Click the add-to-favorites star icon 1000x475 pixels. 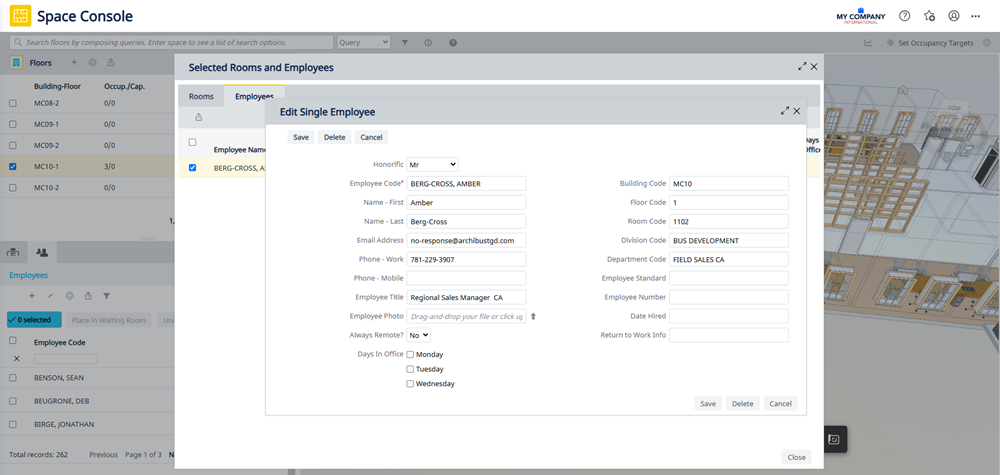[930, 16]
